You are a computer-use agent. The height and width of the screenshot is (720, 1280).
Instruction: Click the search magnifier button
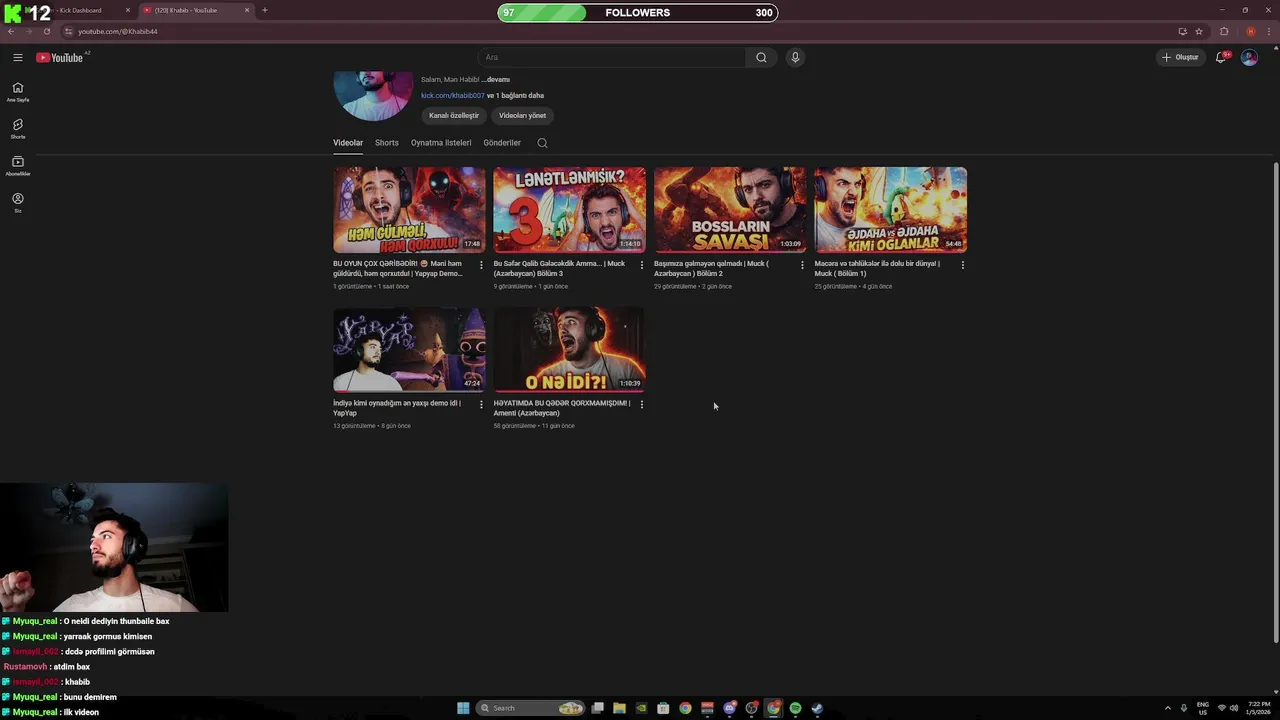point(761,57)
